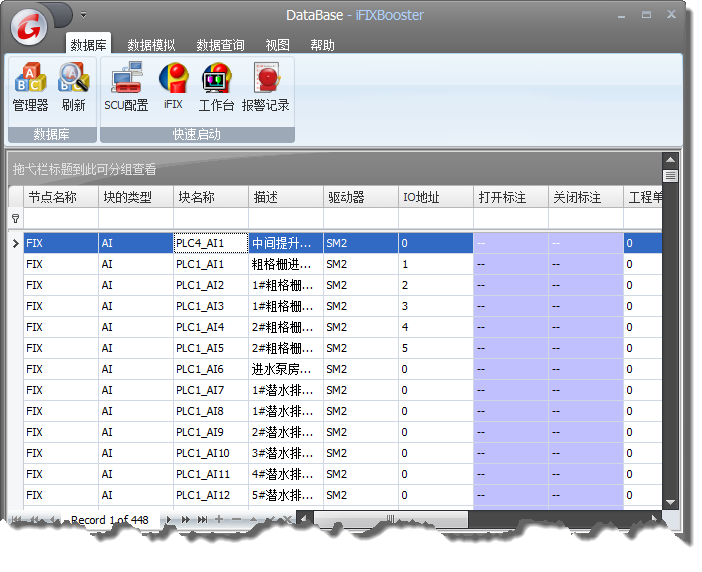The height and width of the screenshot is (572, 702).
Task: Launch SCU配置 from the quick start group
Action: click(126, 88)
